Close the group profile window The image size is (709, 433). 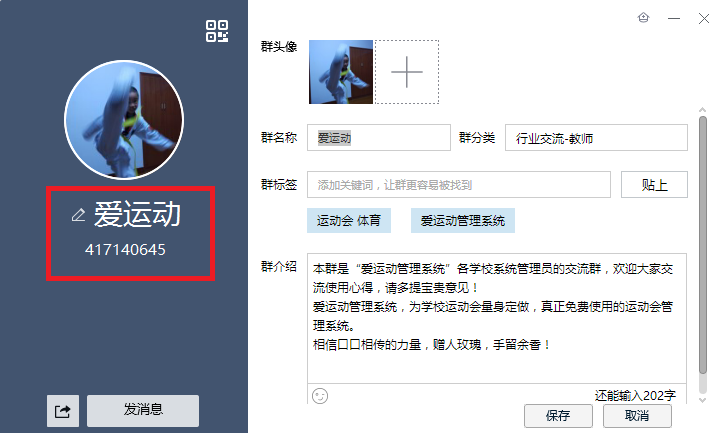tap(704, 19)
